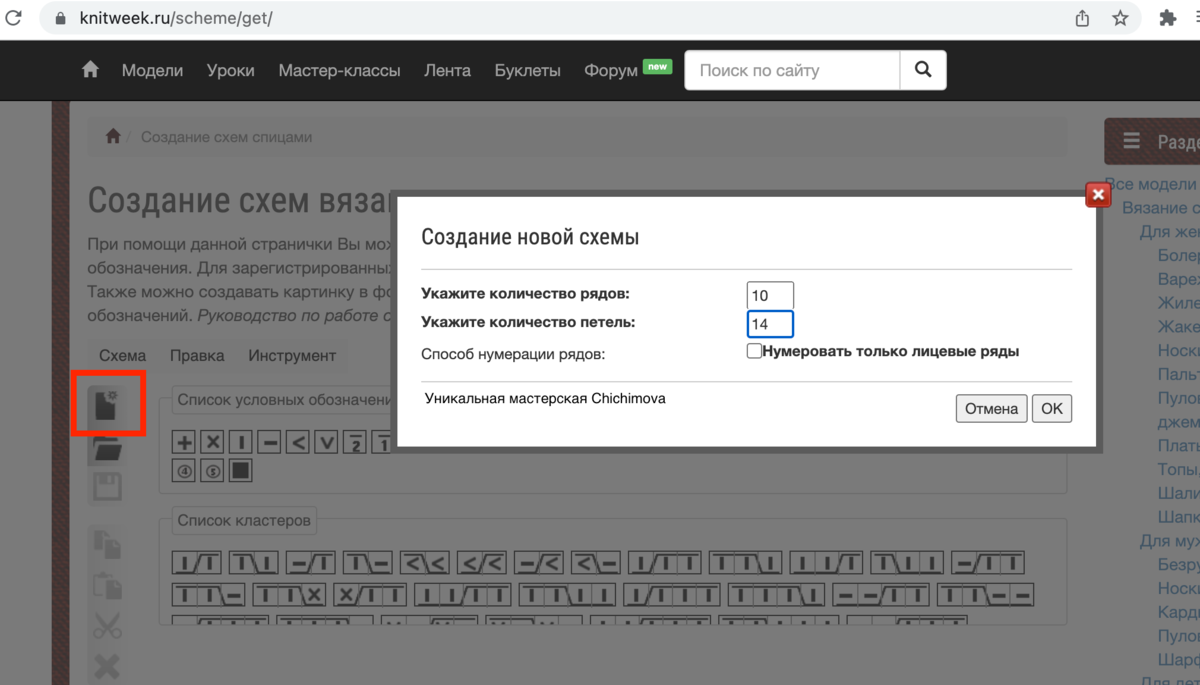Open the folder icon to load a scheme

107,449
